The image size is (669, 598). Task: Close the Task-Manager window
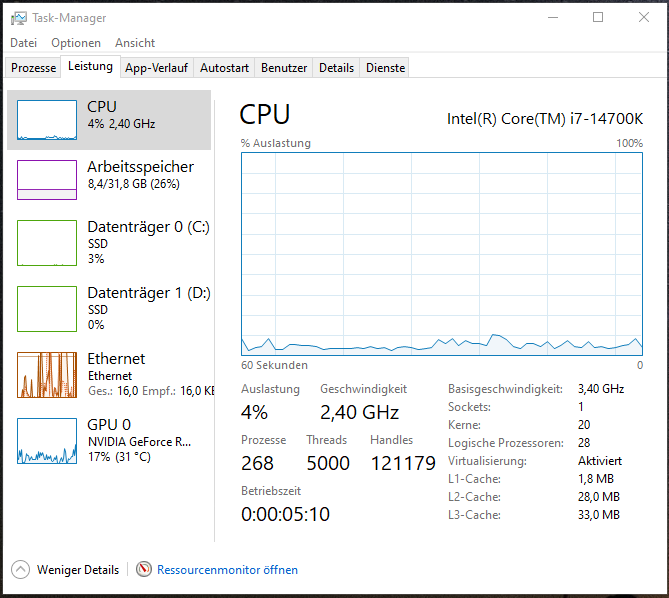644,17
